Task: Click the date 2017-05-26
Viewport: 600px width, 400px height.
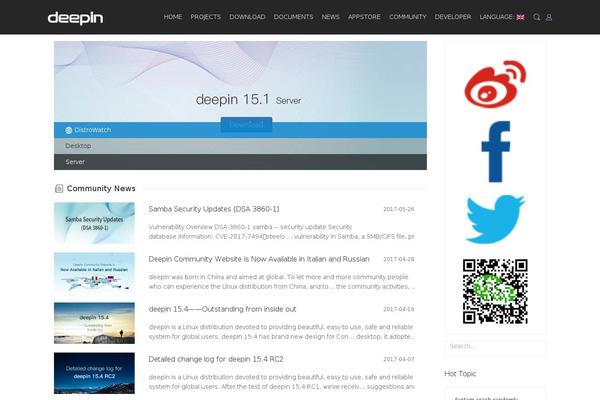Action: point(399,209)
